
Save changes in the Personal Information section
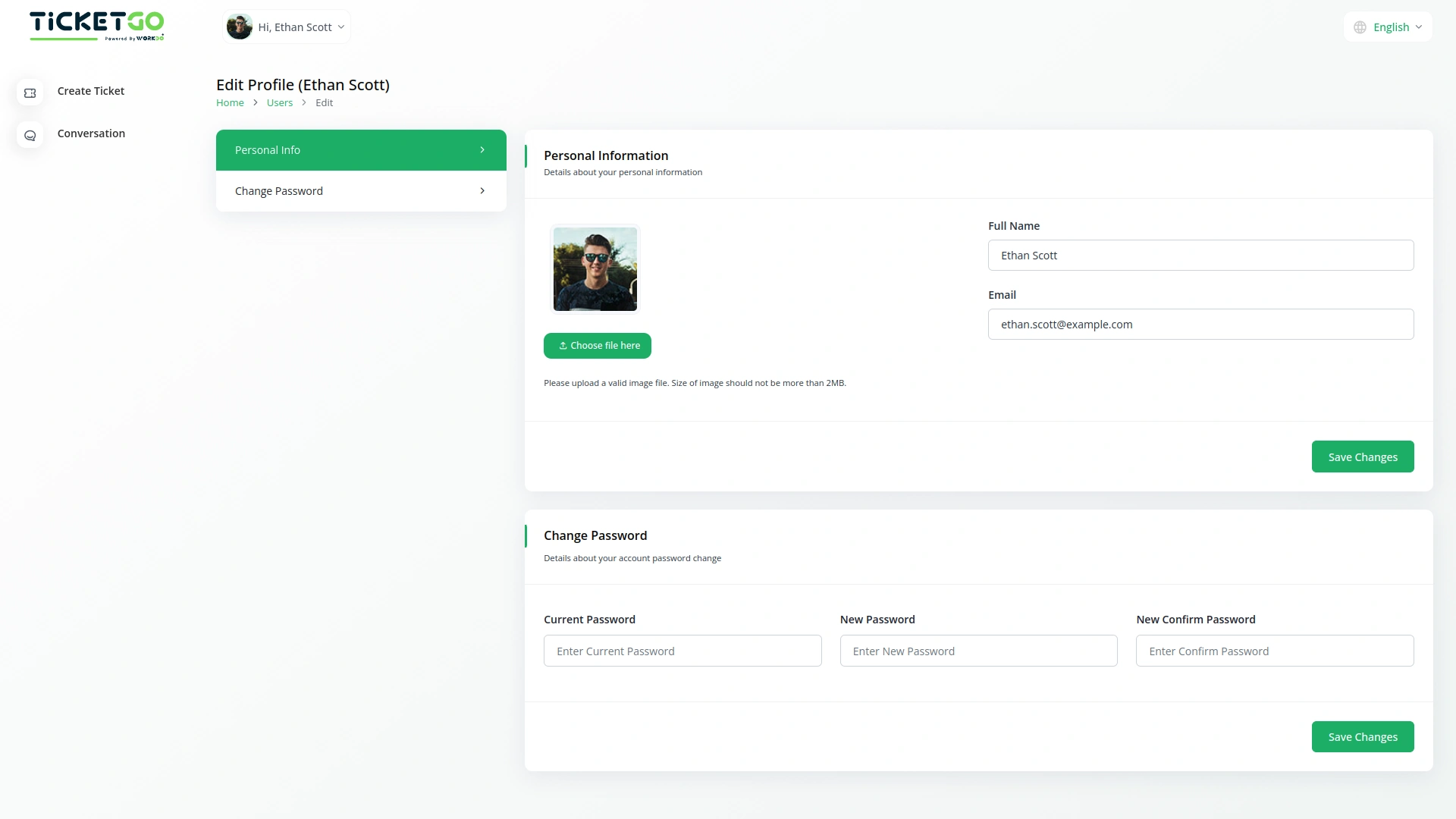coord(1362,457)
